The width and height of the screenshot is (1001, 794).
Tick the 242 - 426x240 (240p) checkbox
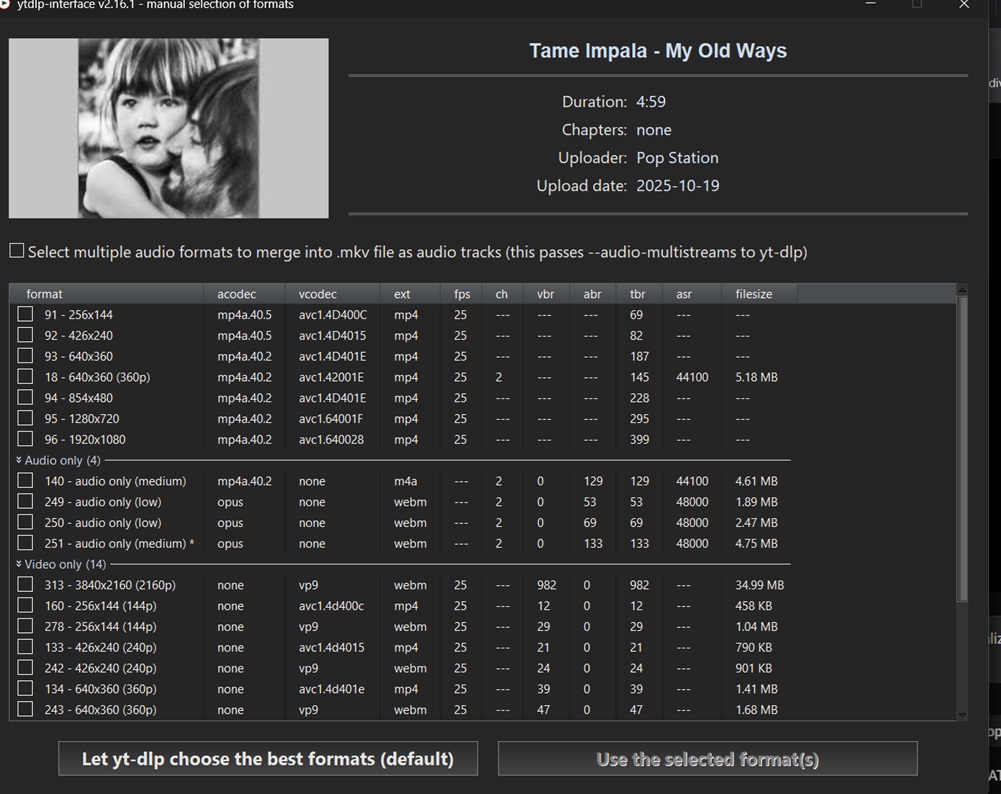click(25, 668)
